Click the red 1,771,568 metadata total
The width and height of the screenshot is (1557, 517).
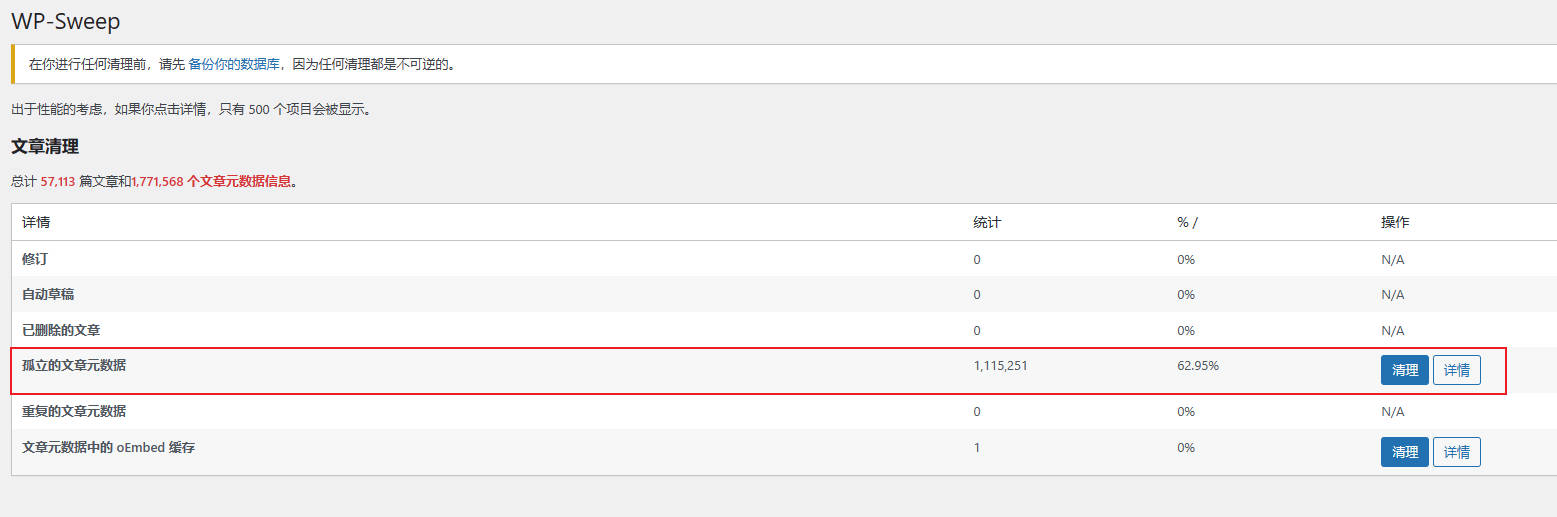[158, 182]
